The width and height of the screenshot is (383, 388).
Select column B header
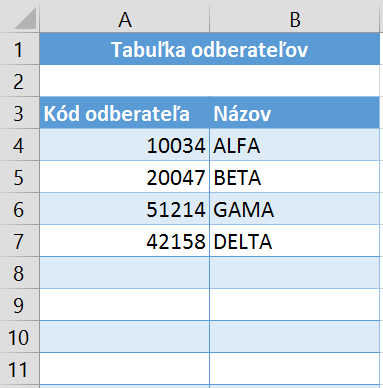tap(294, 17)
